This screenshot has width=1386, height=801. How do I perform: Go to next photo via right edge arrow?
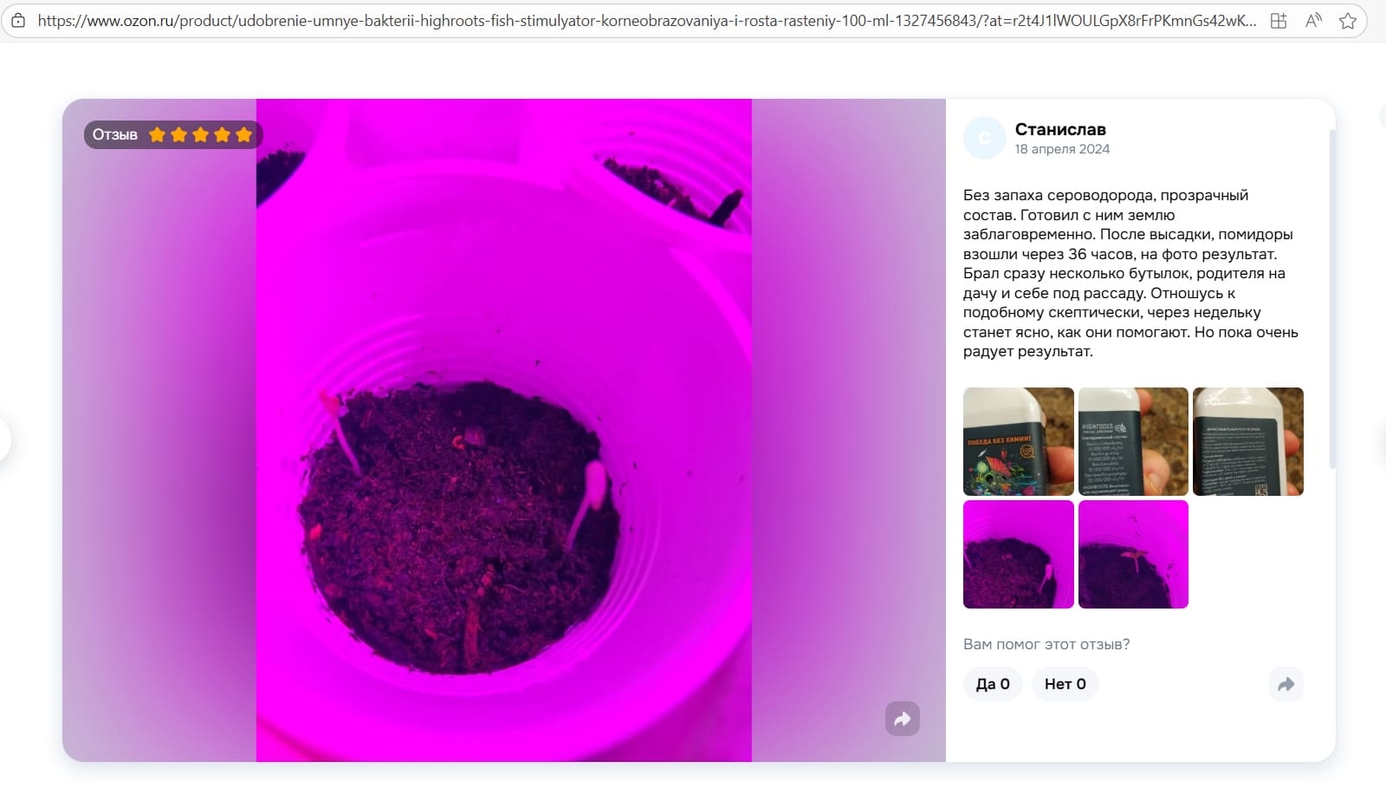point(1381,439)
